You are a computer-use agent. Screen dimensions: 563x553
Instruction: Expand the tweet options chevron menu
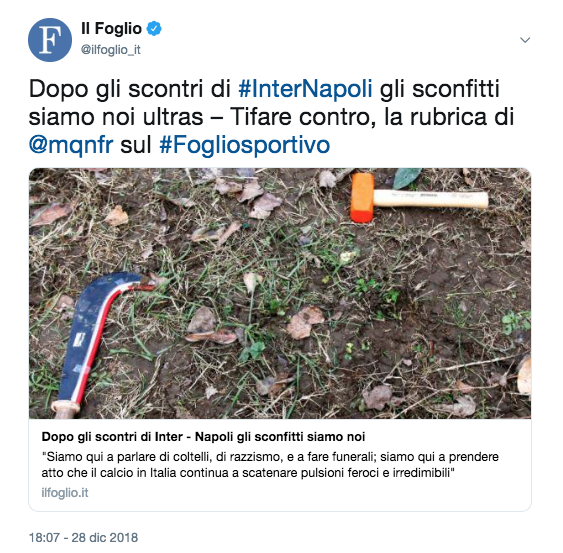tap(525, 40)
